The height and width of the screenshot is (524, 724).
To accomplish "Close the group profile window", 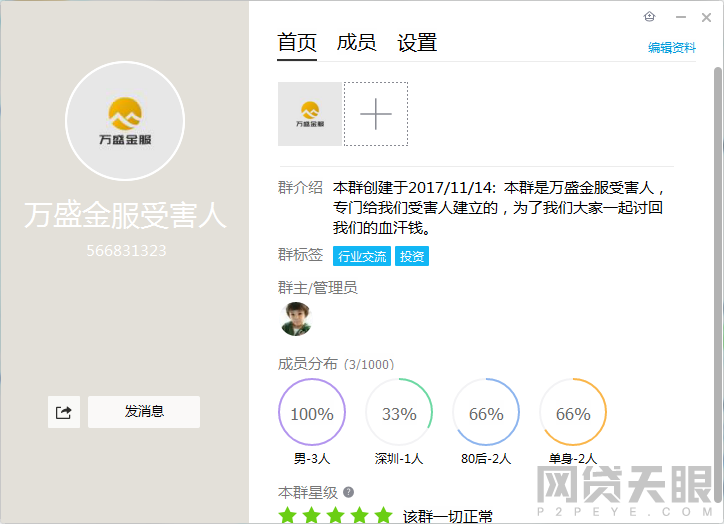I will 706,18.
